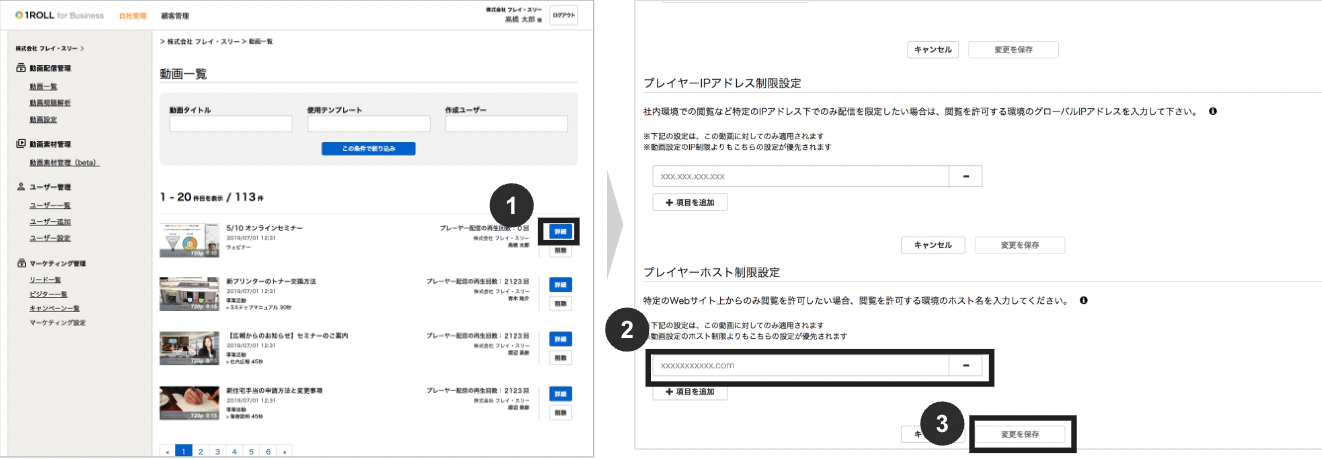Go to next page with » pagination arrow
This screenshot has height=460, width=1322.
point(285,451)
